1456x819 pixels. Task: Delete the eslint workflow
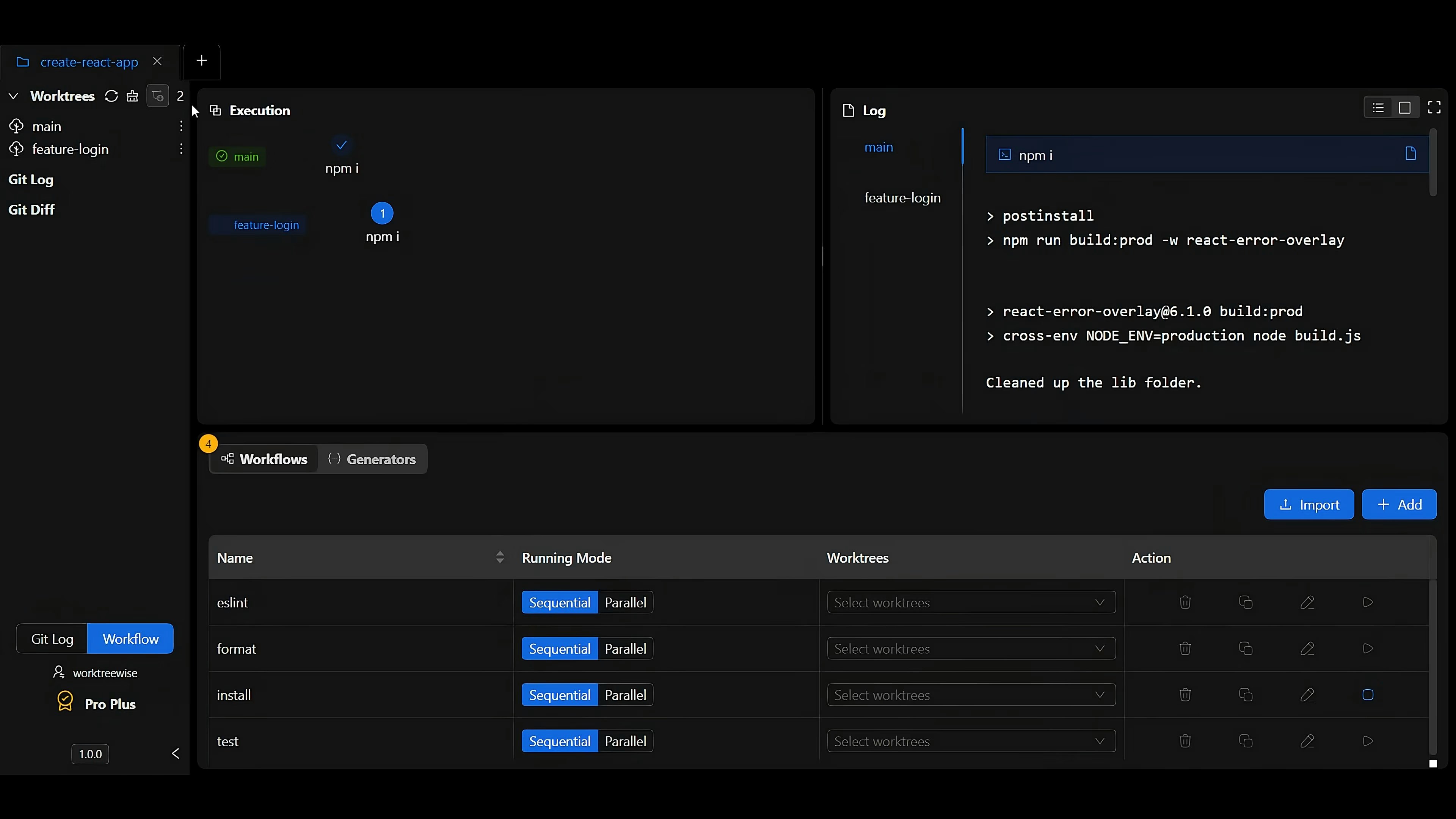point(1185,602)
